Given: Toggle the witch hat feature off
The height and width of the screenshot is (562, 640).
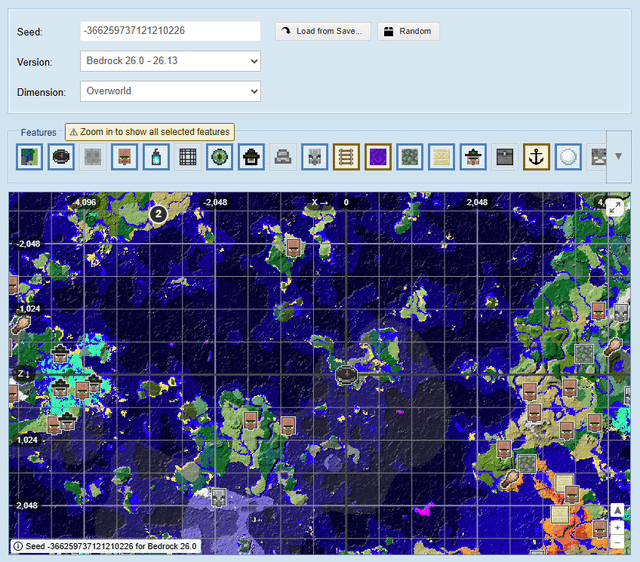Looking at the screenshot, I should [473, 157].
